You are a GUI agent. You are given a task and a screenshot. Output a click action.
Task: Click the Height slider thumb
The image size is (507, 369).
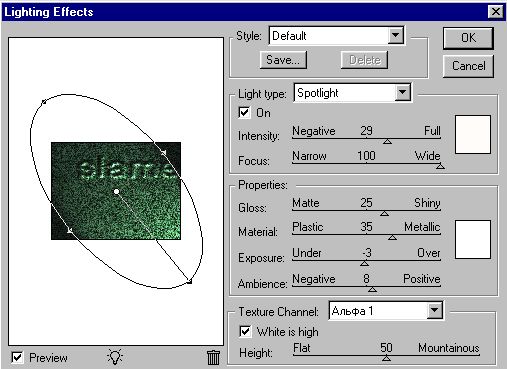pyautogui.click(x=386, y=358)
